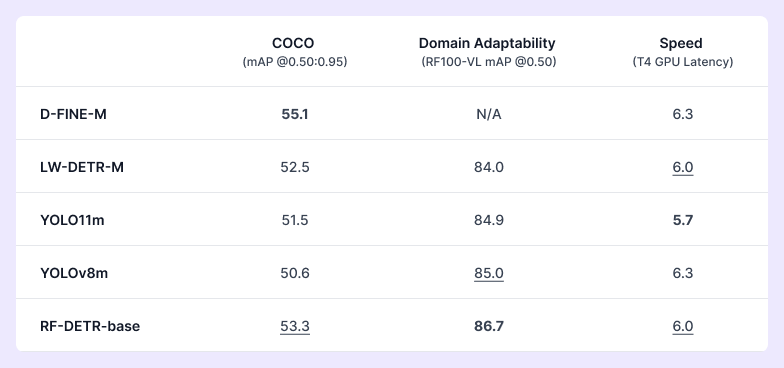Click the underlined 85.0 value
Screen dimensions: 784x368
pos(488,274)
